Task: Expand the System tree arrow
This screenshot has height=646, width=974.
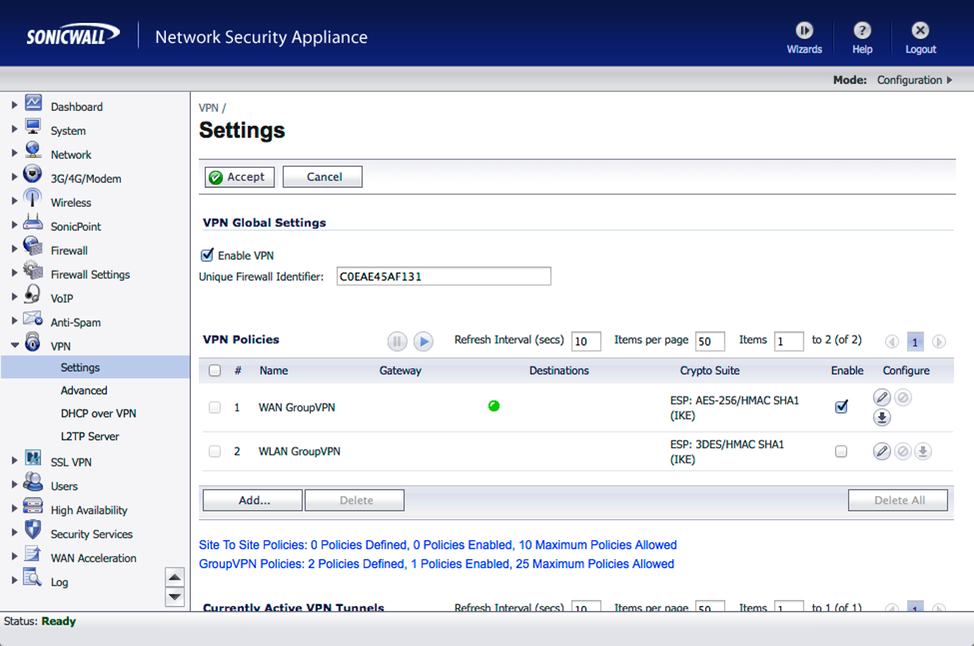Action: pos(14,129)
